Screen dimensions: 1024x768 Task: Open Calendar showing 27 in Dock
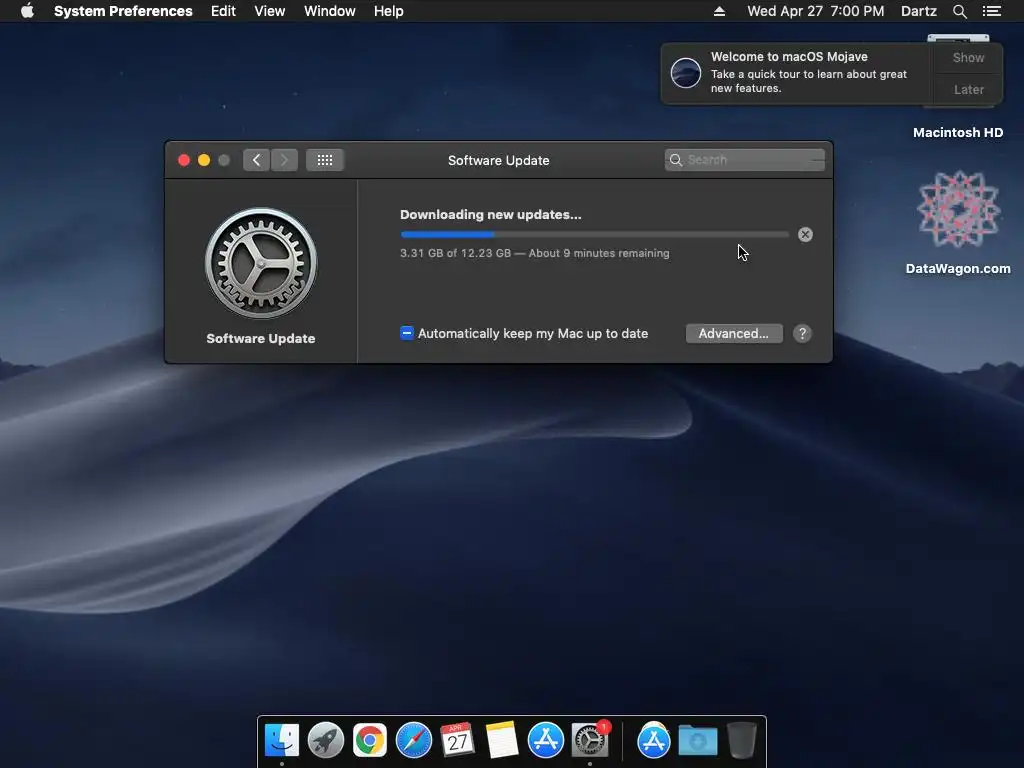[x=457, y=740]
